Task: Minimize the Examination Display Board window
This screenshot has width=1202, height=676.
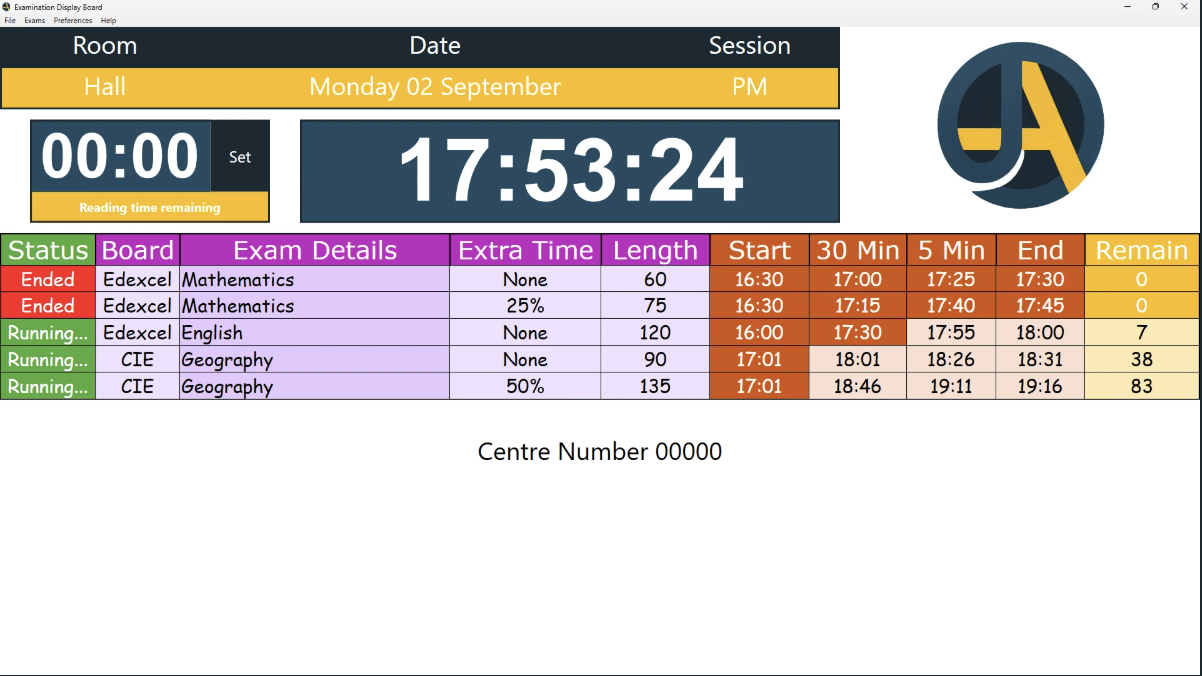Action: point(1127,7)
